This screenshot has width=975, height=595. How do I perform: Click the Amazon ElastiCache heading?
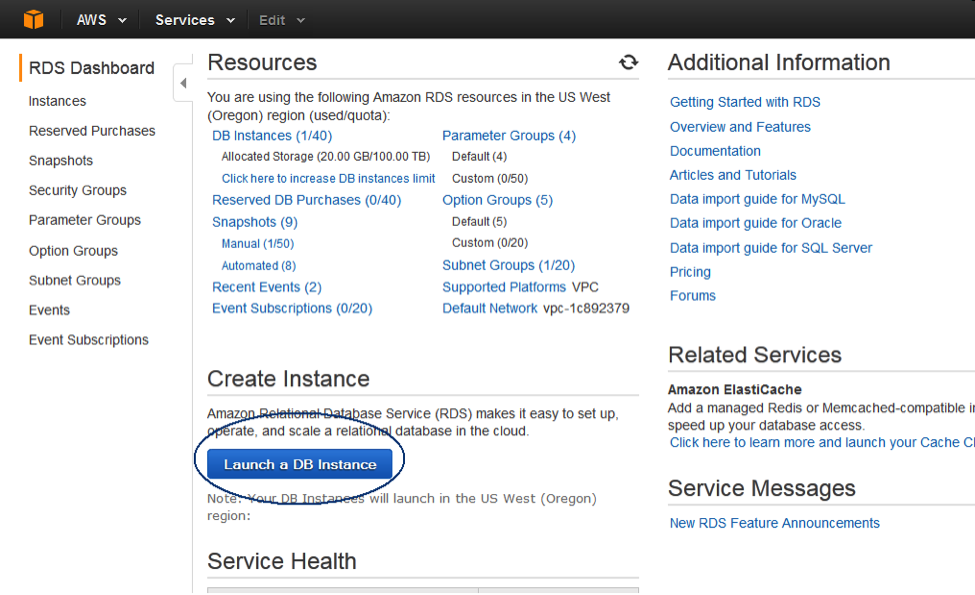click(x=734, y=390)
